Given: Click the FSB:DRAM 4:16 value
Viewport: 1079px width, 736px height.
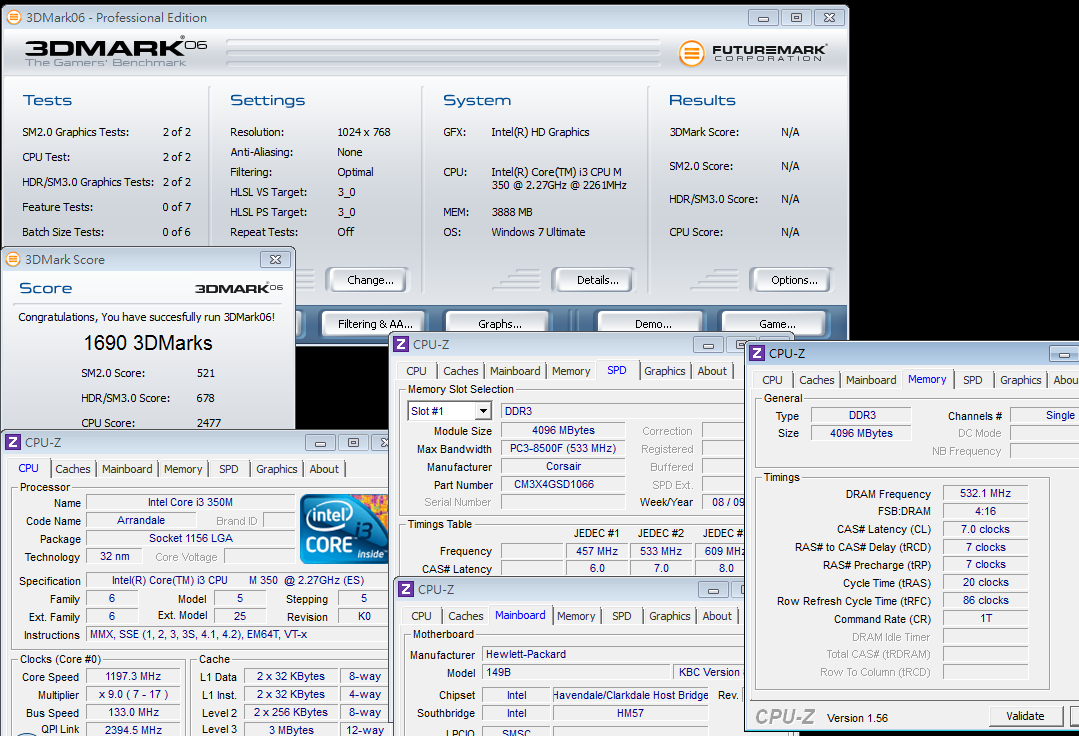Looking at the screenshot, I should point(985,511).
